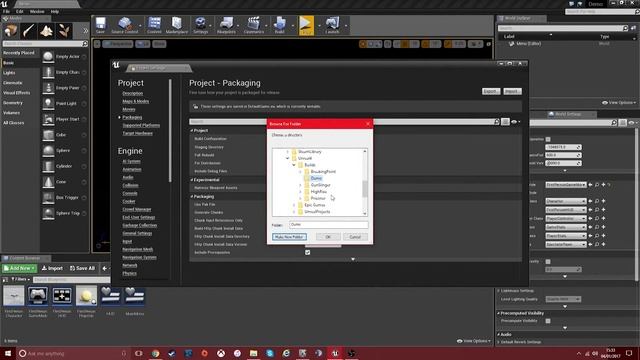
Task: Select the Cylinder placement icon
Action: (48, 166)
